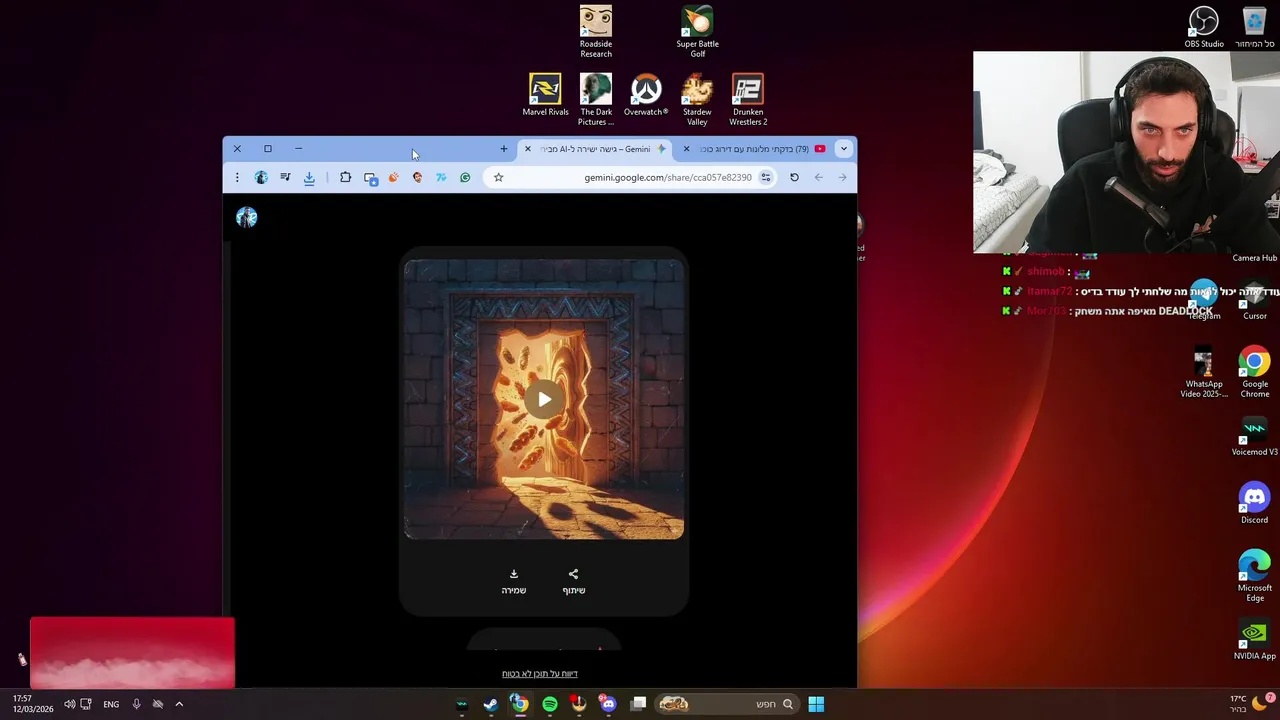Image resolution: width=1280 pixels, height=720 pixels.
Task: Click the share (שיתוף) icon under video
Action: (x=573, y=574)
